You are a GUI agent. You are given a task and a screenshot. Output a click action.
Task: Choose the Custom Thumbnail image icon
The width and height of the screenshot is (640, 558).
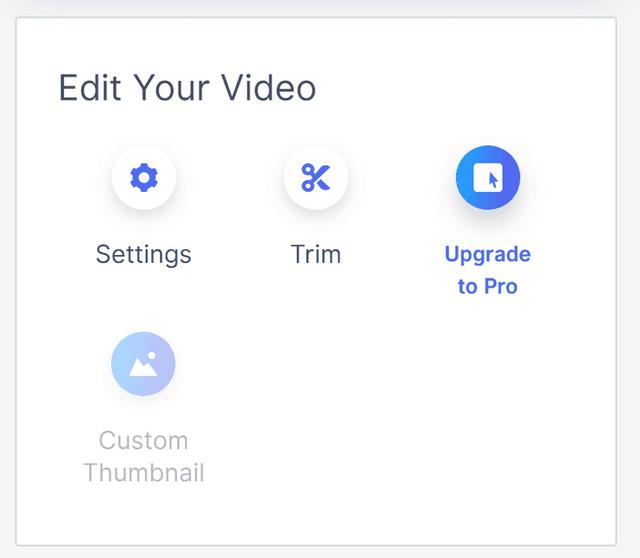143,364
